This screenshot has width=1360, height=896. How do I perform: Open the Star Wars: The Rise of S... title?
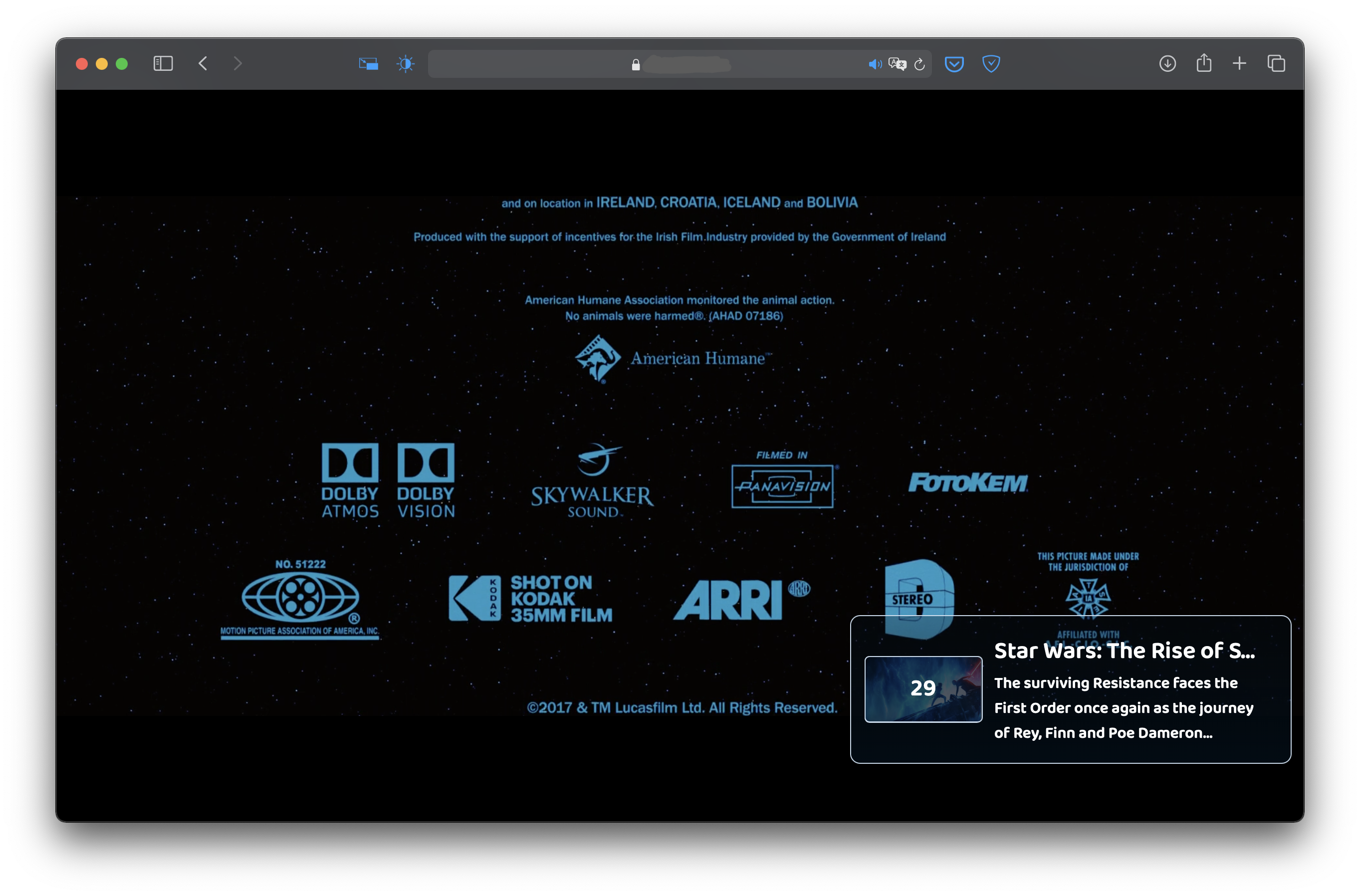[1124, 651]
